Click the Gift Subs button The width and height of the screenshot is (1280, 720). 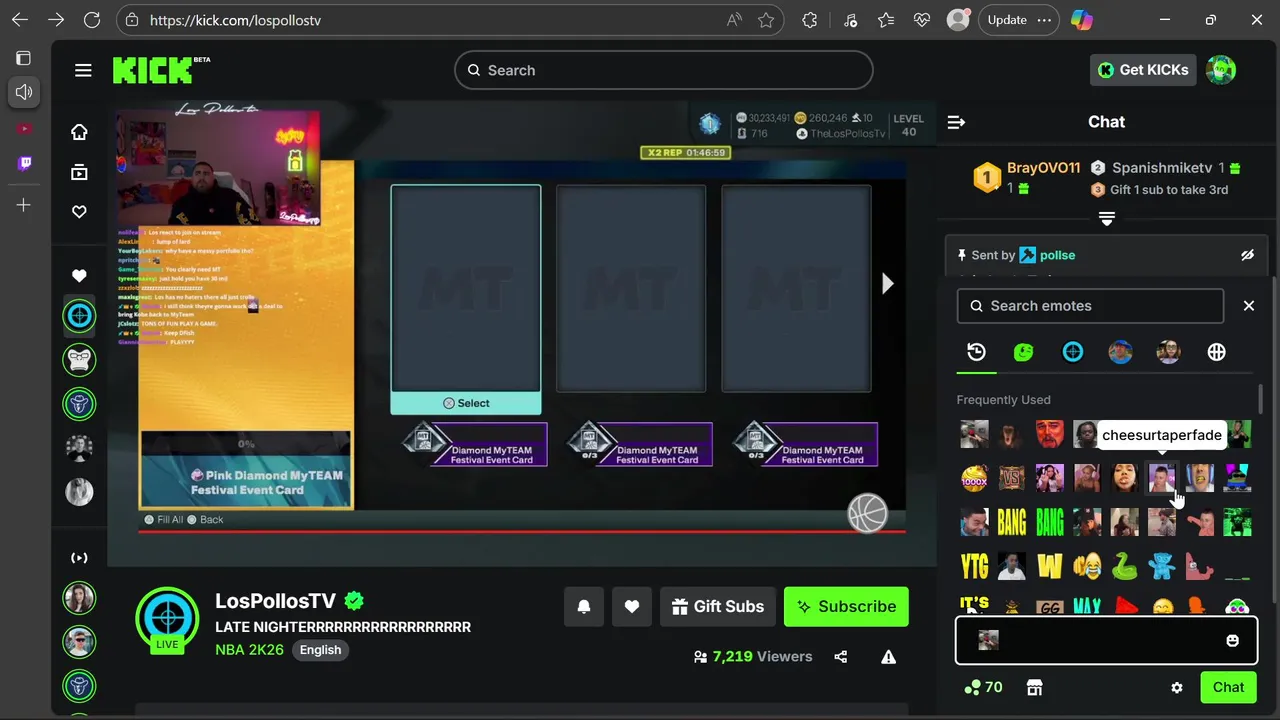pyautogui.click(x=718, y=607)
